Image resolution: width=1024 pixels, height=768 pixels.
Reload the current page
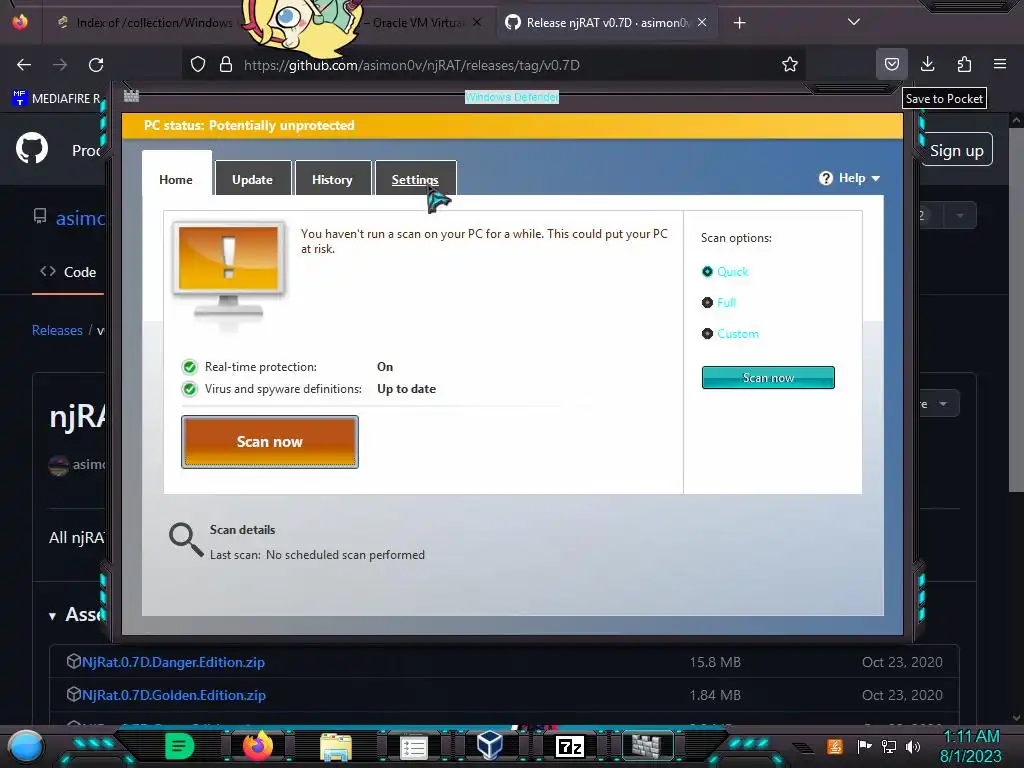point(96,65)
